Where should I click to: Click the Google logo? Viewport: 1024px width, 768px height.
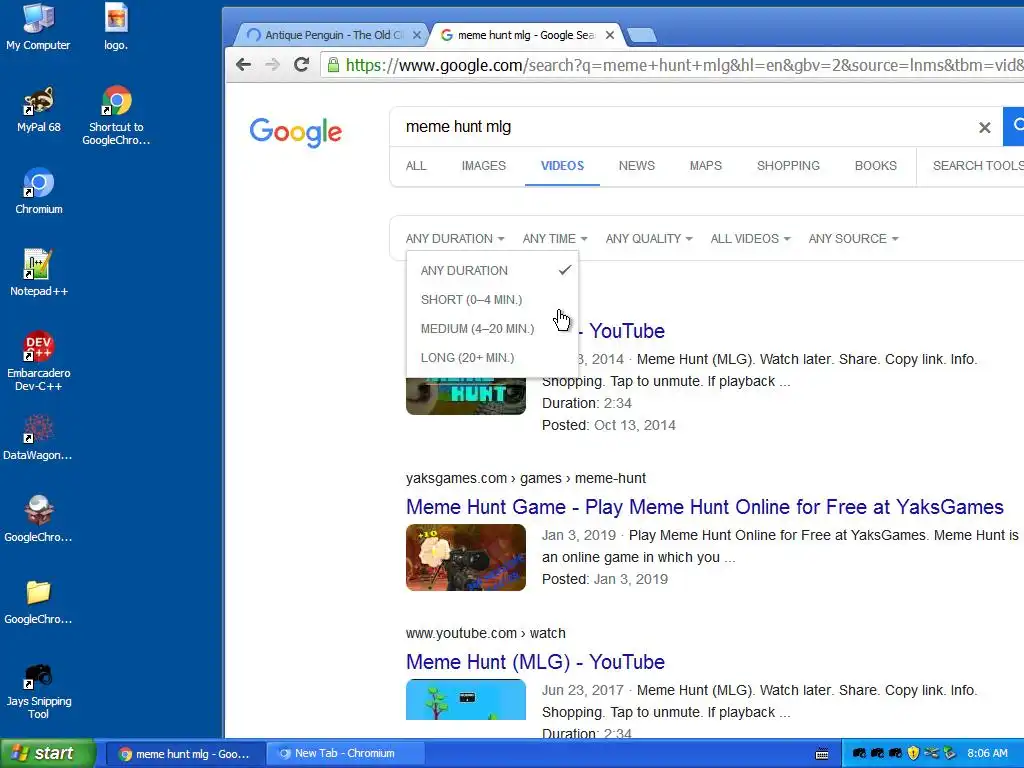pos(295,132)
